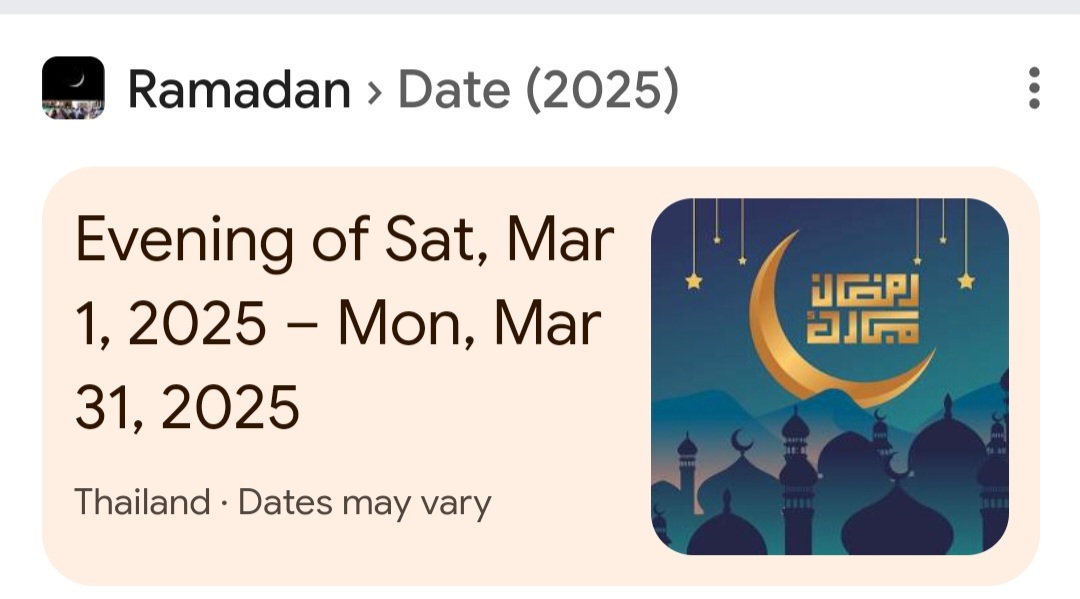This screenshot has height=599, width=1080.
Task: Tap the small Ramadan crescent thumbnail icon
Action: pos(73,88)
